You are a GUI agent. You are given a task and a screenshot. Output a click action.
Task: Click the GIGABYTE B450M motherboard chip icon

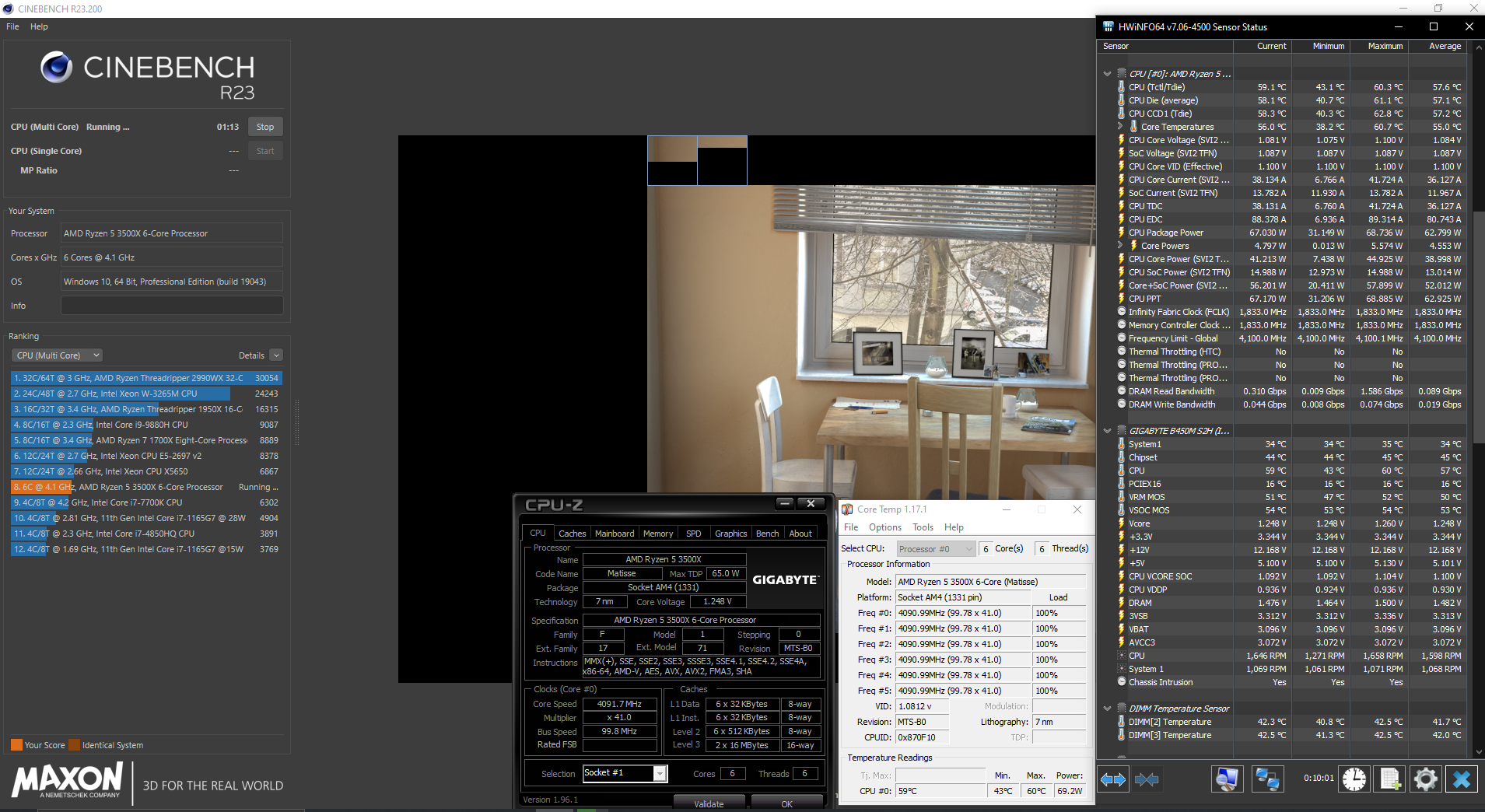click(1122, 431)
